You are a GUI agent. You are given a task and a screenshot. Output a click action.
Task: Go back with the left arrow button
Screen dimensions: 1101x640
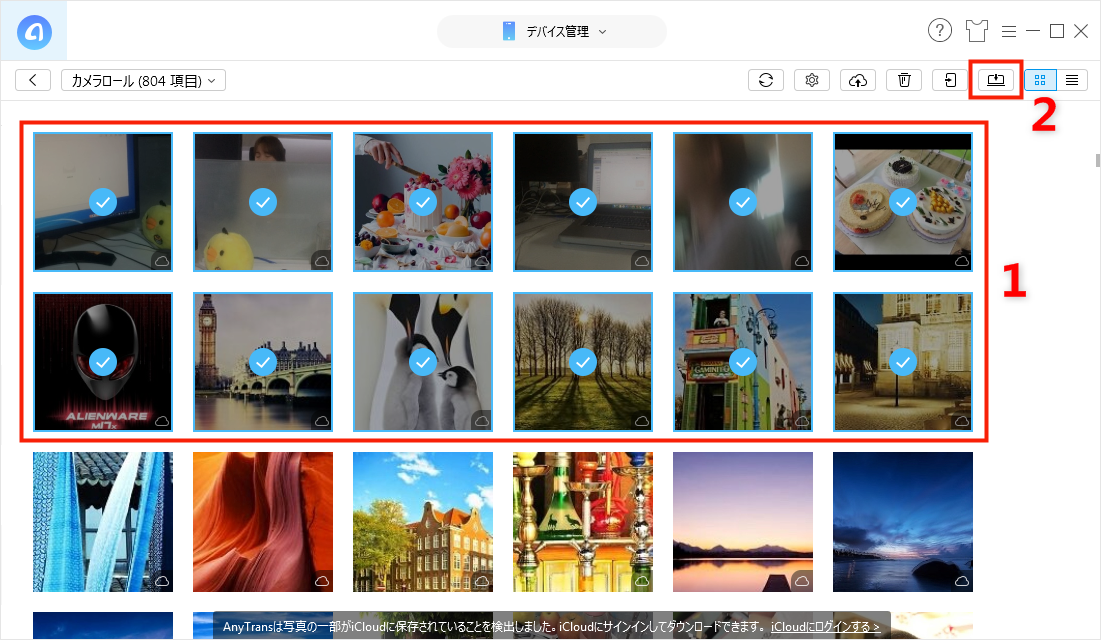coord(33,80)
